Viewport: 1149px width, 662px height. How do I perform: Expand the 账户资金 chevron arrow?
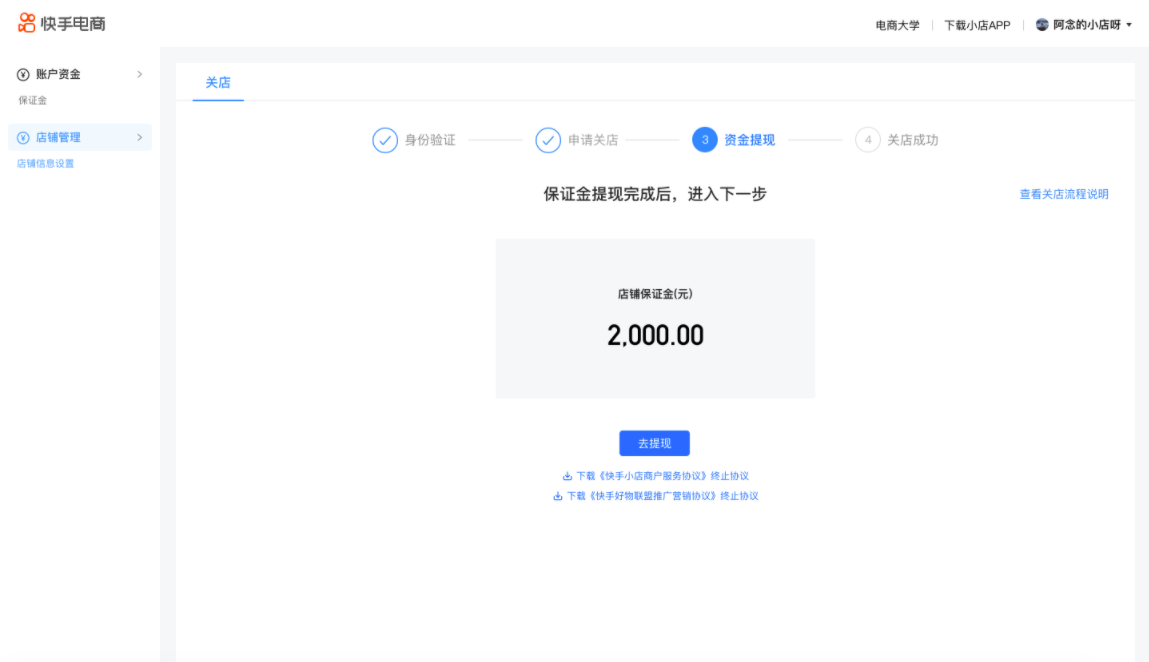click(139, 75)
